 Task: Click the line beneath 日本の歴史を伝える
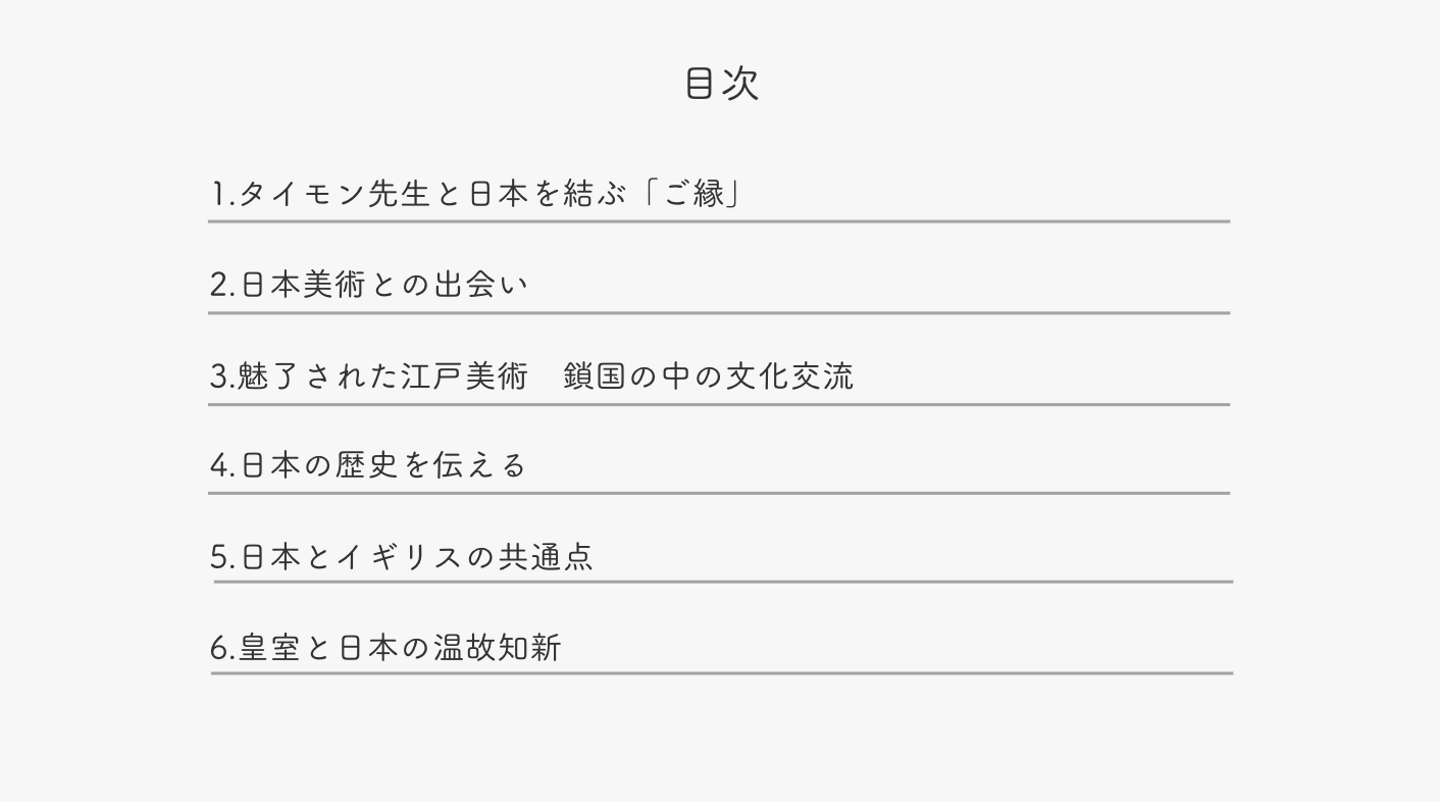point(719,493)
